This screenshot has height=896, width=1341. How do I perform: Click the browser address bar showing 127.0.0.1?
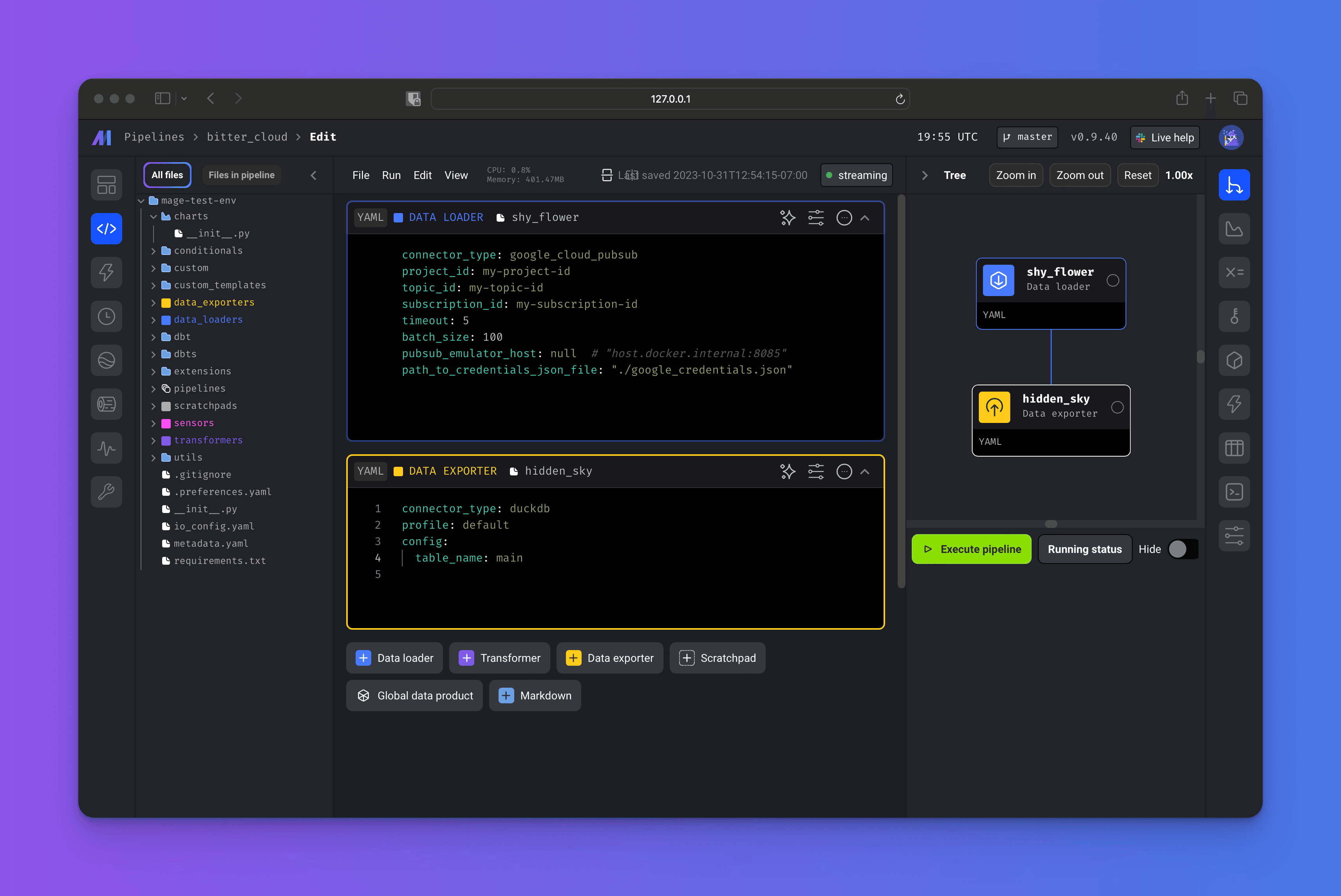point(670,99)
